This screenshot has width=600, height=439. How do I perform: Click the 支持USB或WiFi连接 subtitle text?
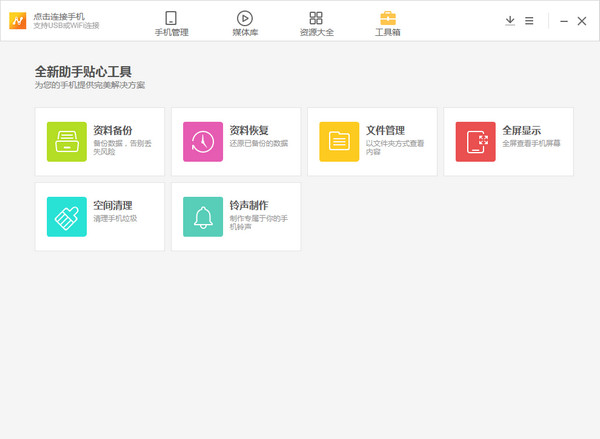tap(66, 26)
